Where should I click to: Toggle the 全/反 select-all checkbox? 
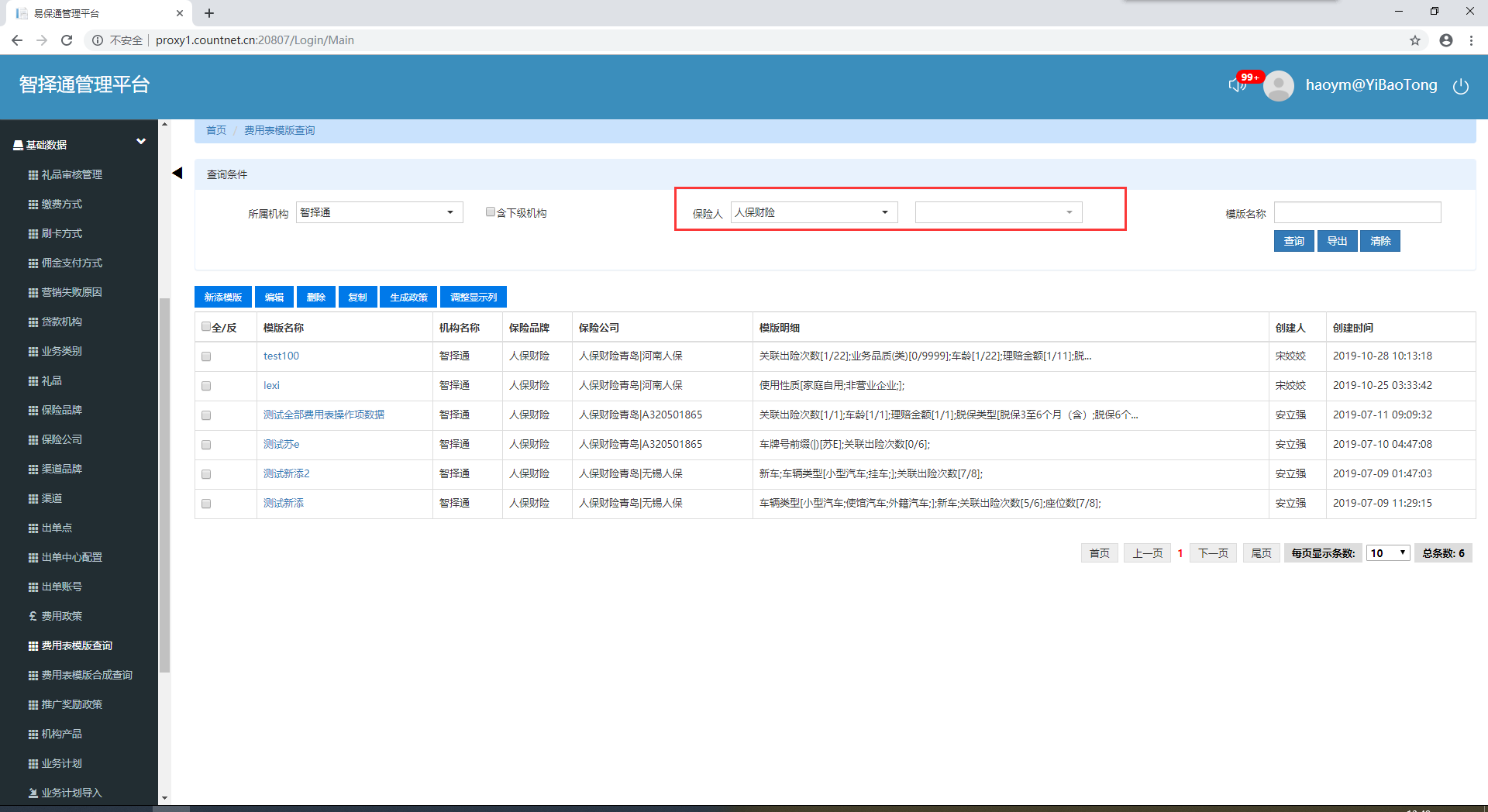(206, 327)
